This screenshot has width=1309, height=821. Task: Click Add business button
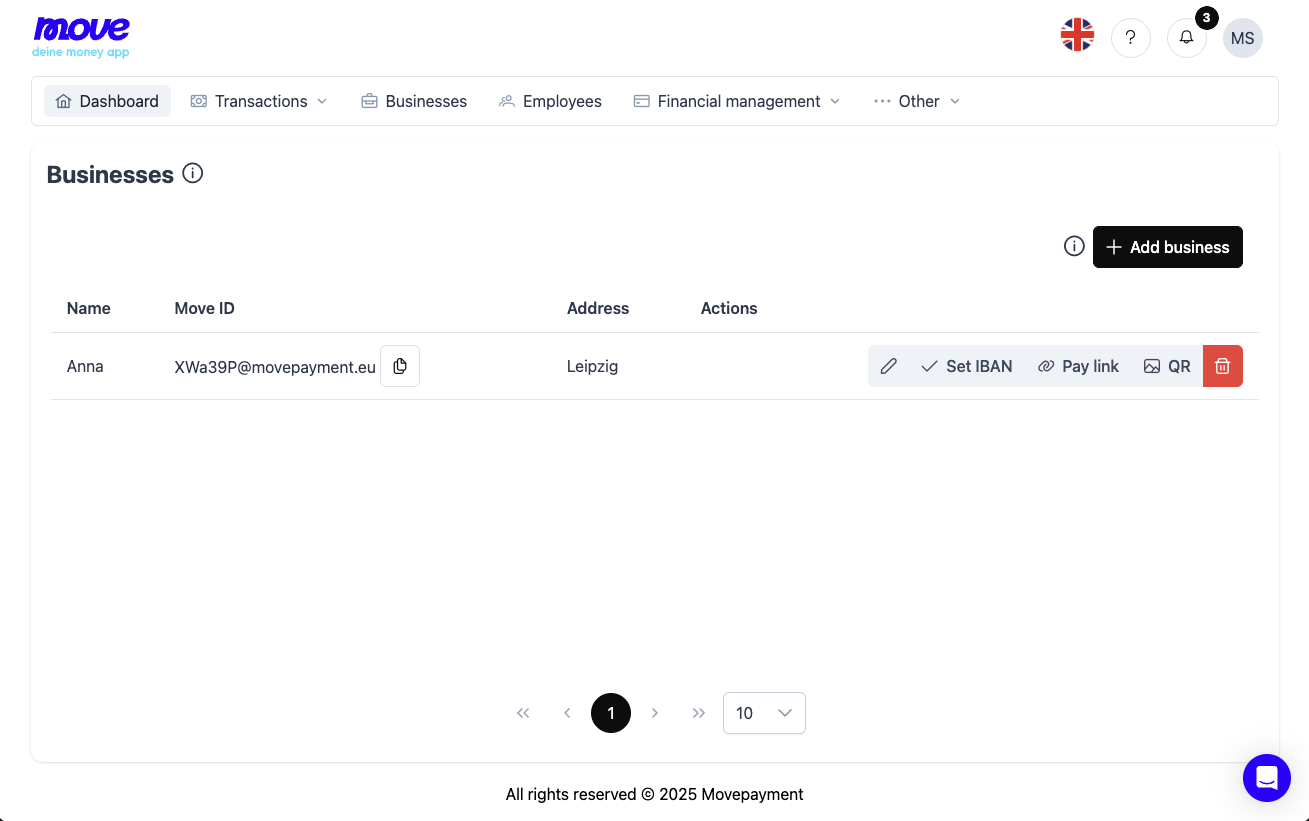coord(1168,247)
